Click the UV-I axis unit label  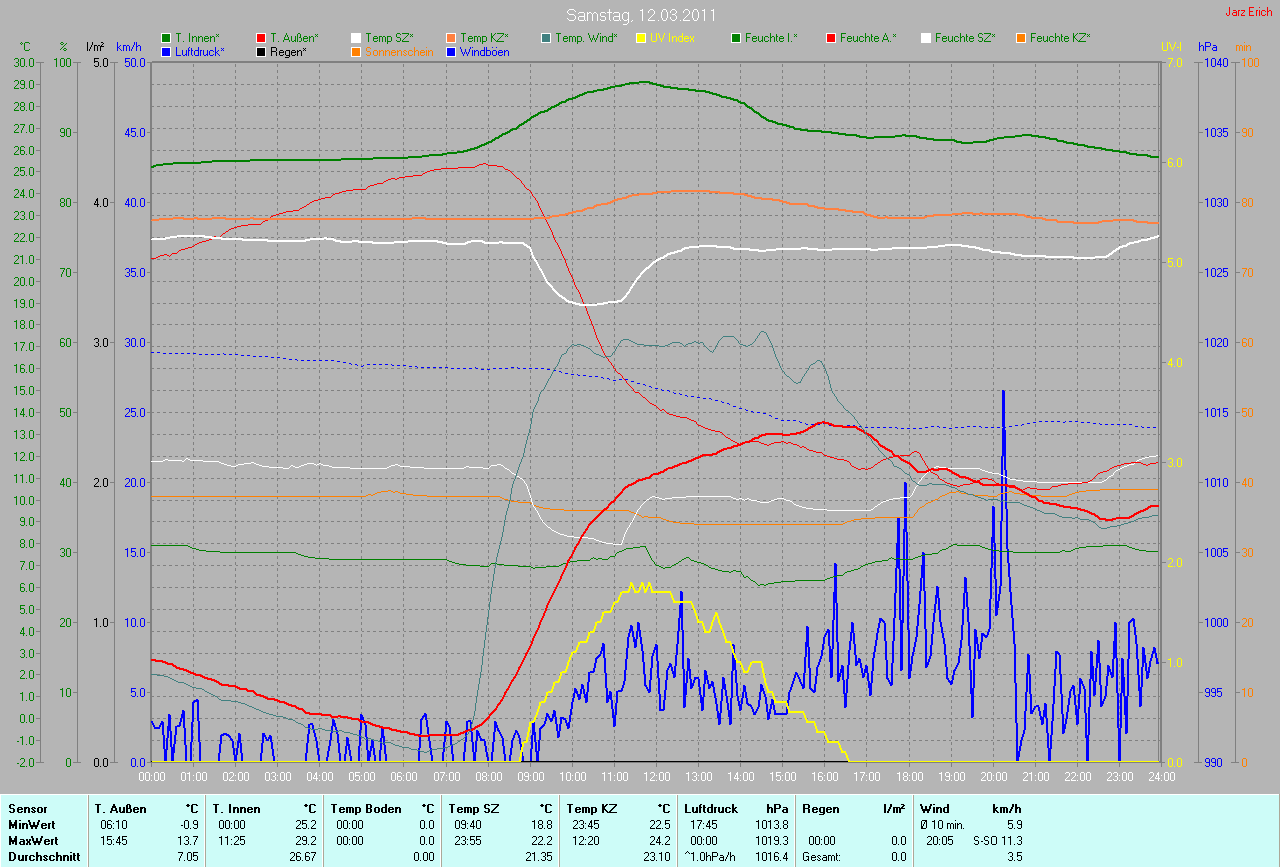tap(1171, 47)
